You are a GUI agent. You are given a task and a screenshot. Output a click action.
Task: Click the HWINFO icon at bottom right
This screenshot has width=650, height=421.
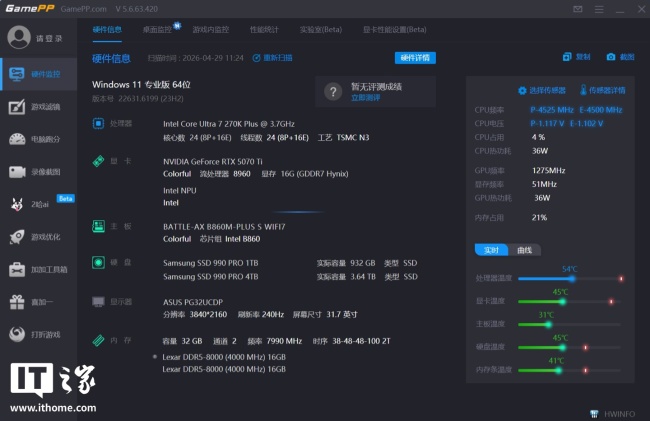coord(594,414)
